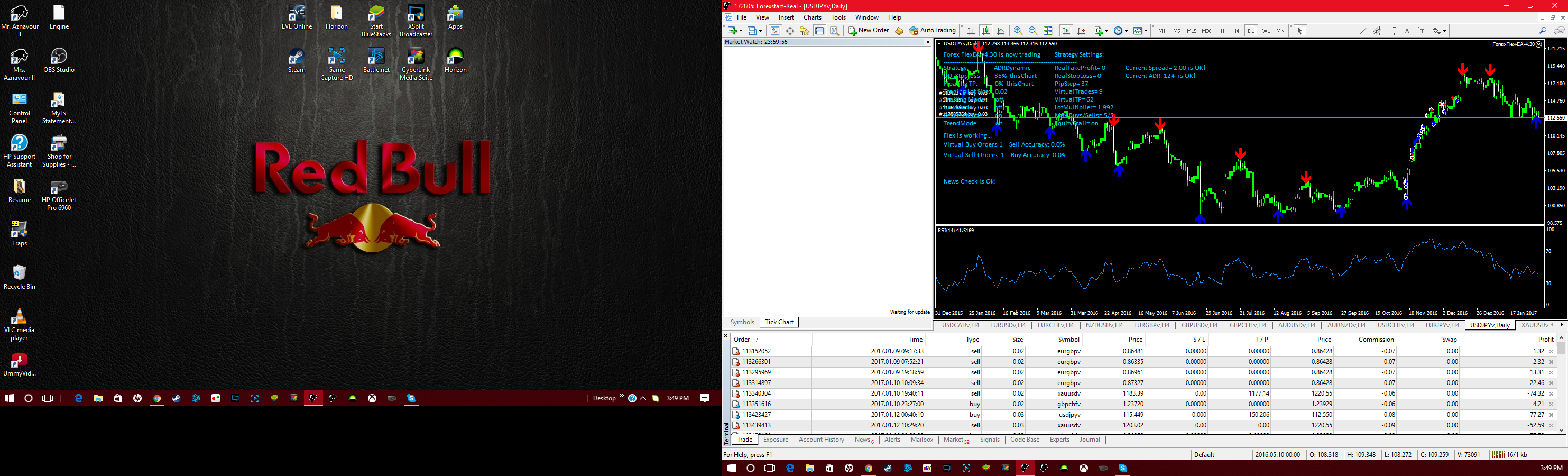
Task: Open the Experts tab in Terminal
Action: tap(1059, 440)
